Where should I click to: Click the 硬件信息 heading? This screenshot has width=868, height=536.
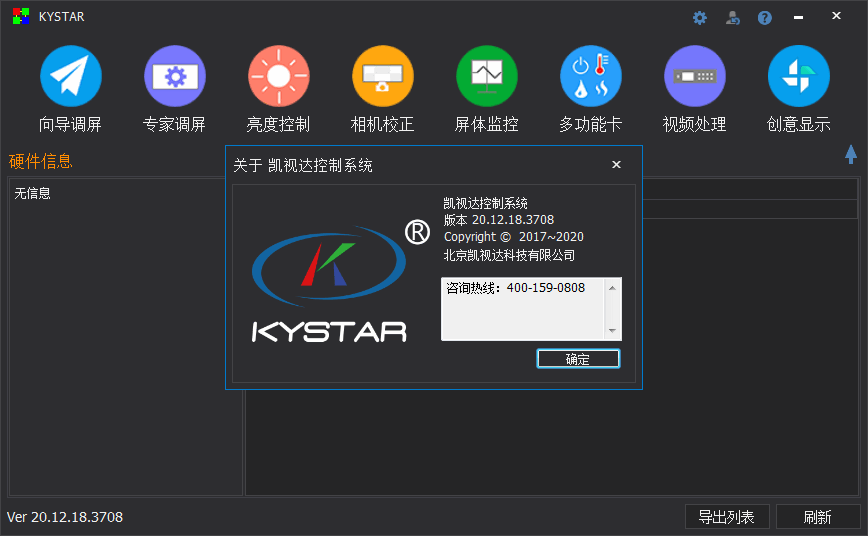point(40,161)
